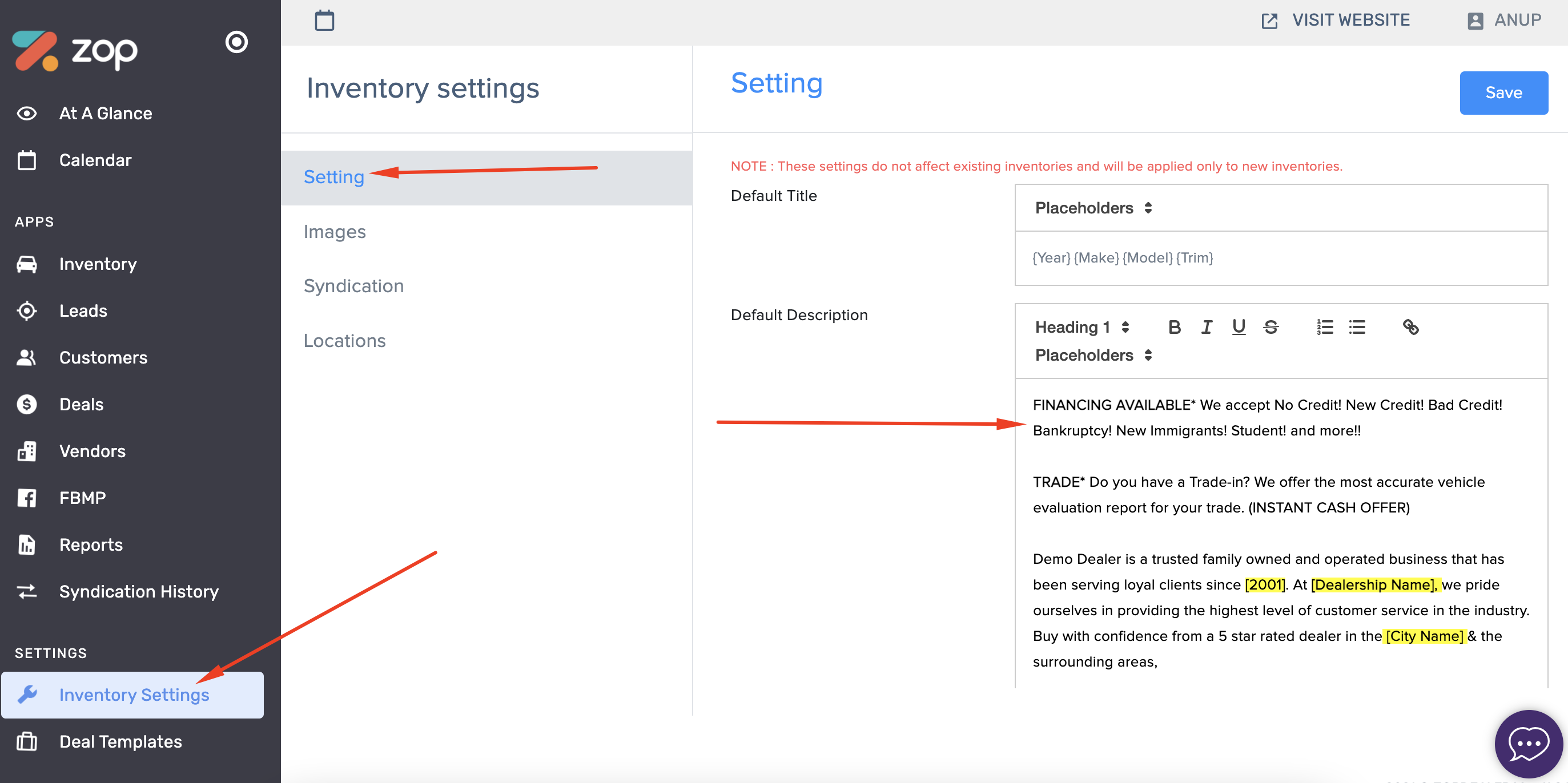
Task: Open the VISIT WEBSITE link
Action: click(x=1336, y=21)
